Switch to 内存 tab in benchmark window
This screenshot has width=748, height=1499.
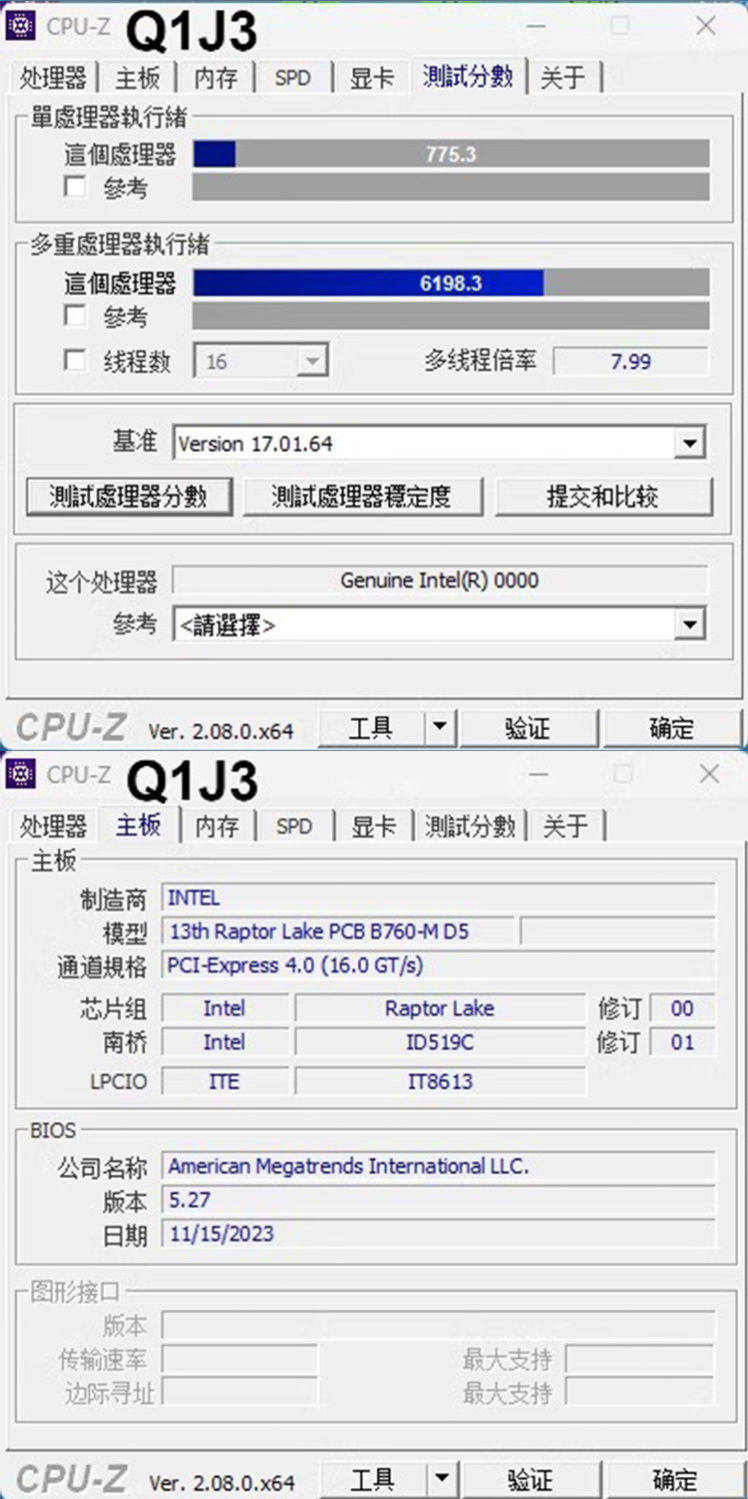pos(216,78)
